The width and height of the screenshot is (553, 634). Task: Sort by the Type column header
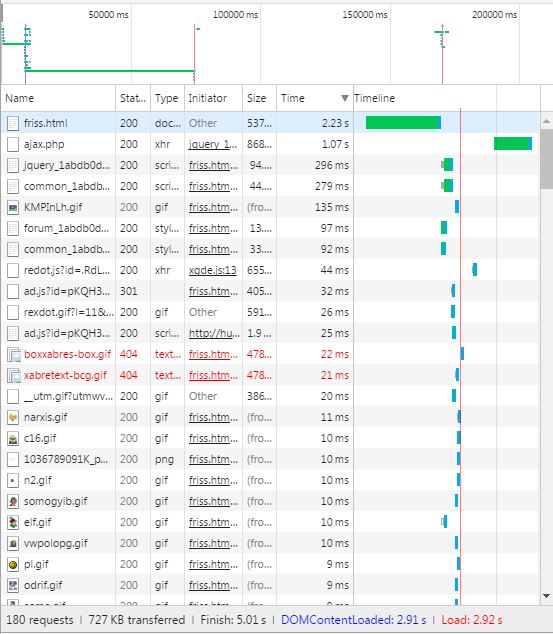click(x=166, y=98)
